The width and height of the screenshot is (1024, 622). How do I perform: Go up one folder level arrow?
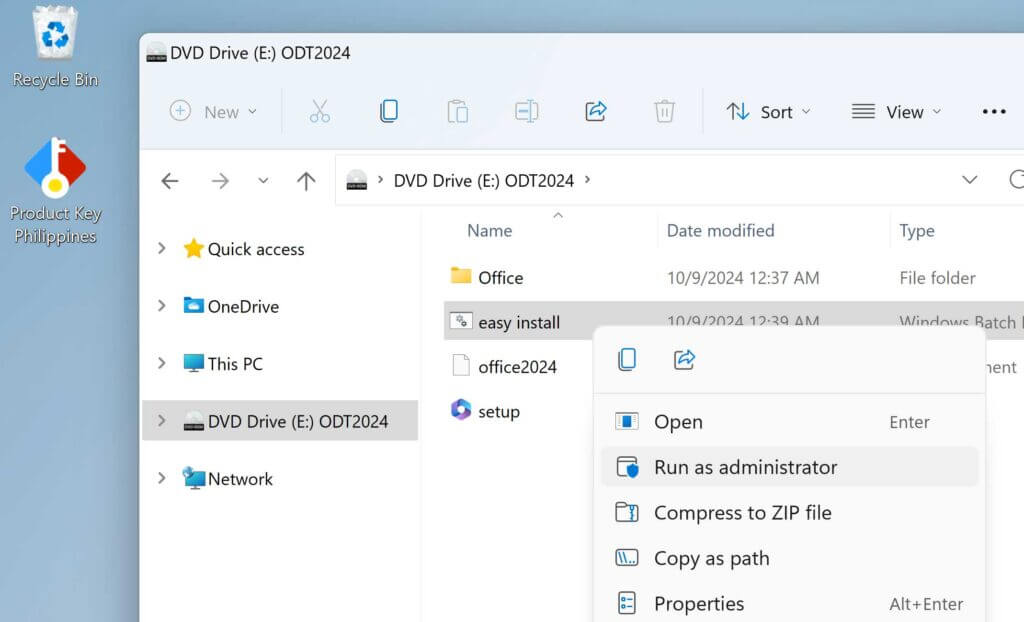(x=306, y=181)
